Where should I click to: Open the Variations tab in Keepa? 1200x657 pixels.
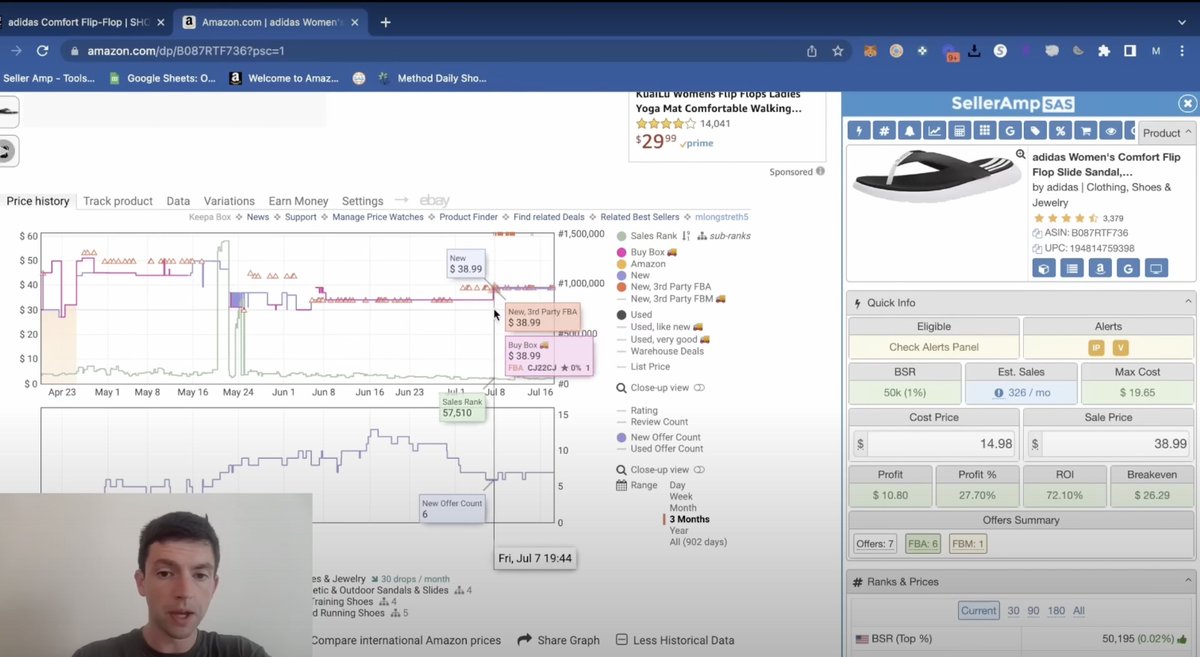(x=229, y=201)
